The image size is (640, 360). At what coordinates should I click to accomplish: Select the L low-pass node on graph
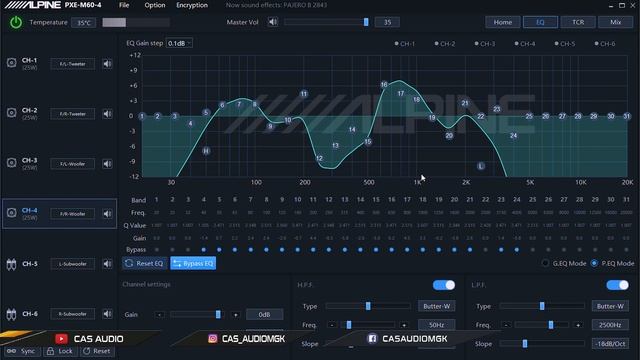(x=481, y=166)
